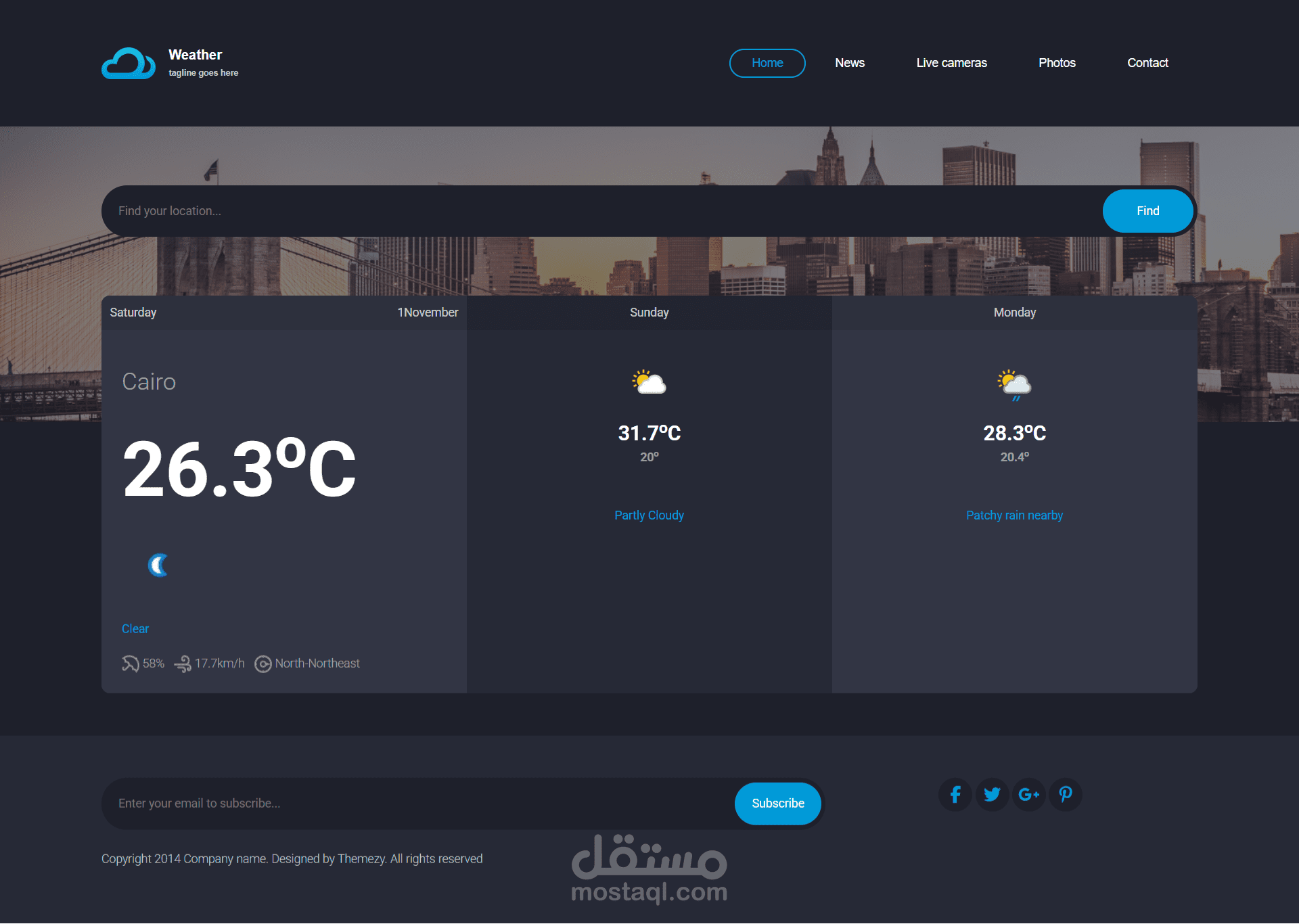The width and height of the screenshot is (1299, 924).
Task: Click the Weather cloud logo icon
Action: pyautogui.click(x=129, y=63)
